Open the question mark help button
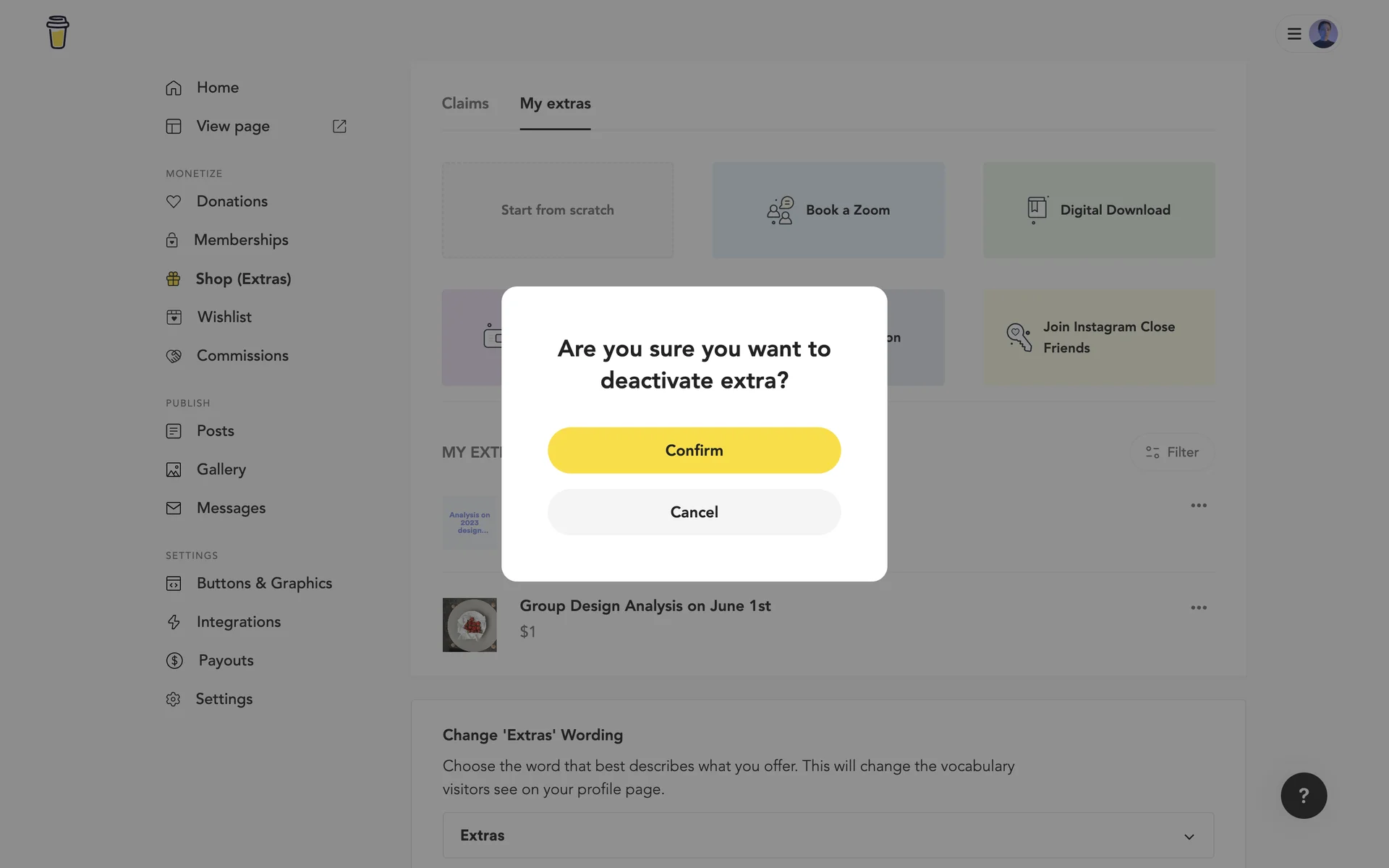This screenshot has width=1389, height=868. coord(1303,796)
